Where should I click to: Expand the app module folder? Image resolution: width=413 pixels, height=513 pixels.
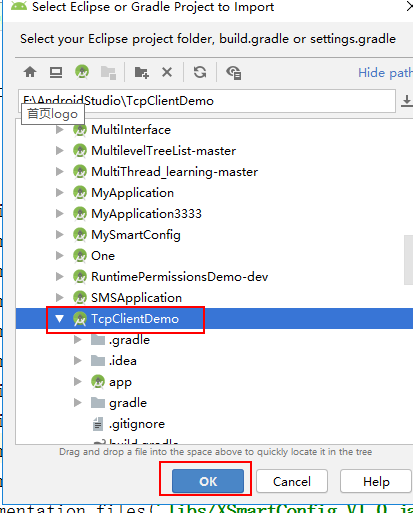[x=78, y=382]
